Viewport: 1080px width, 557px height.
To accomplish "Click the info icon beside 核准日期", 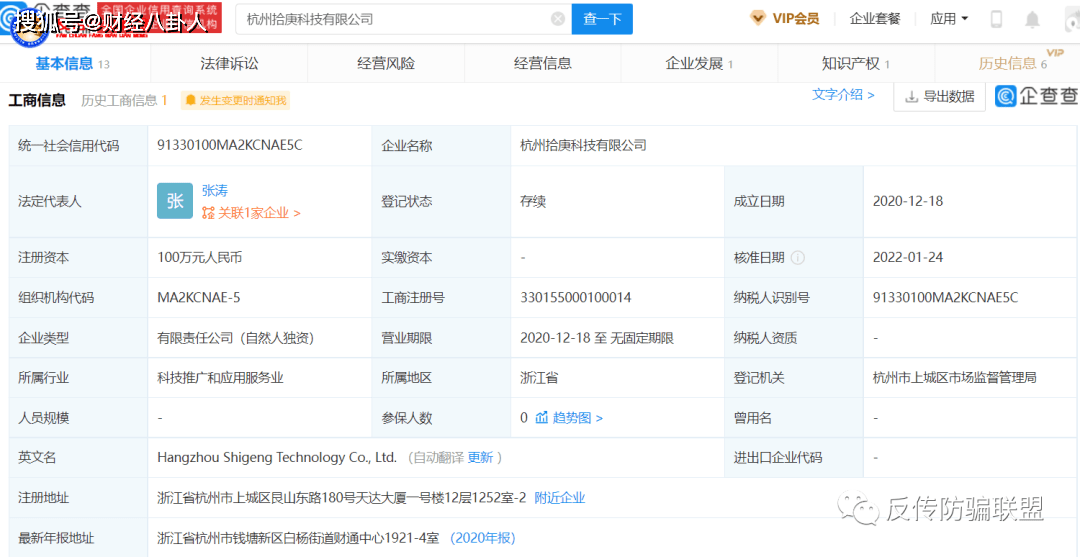I will pyautogui.click(x=797, y=258).
